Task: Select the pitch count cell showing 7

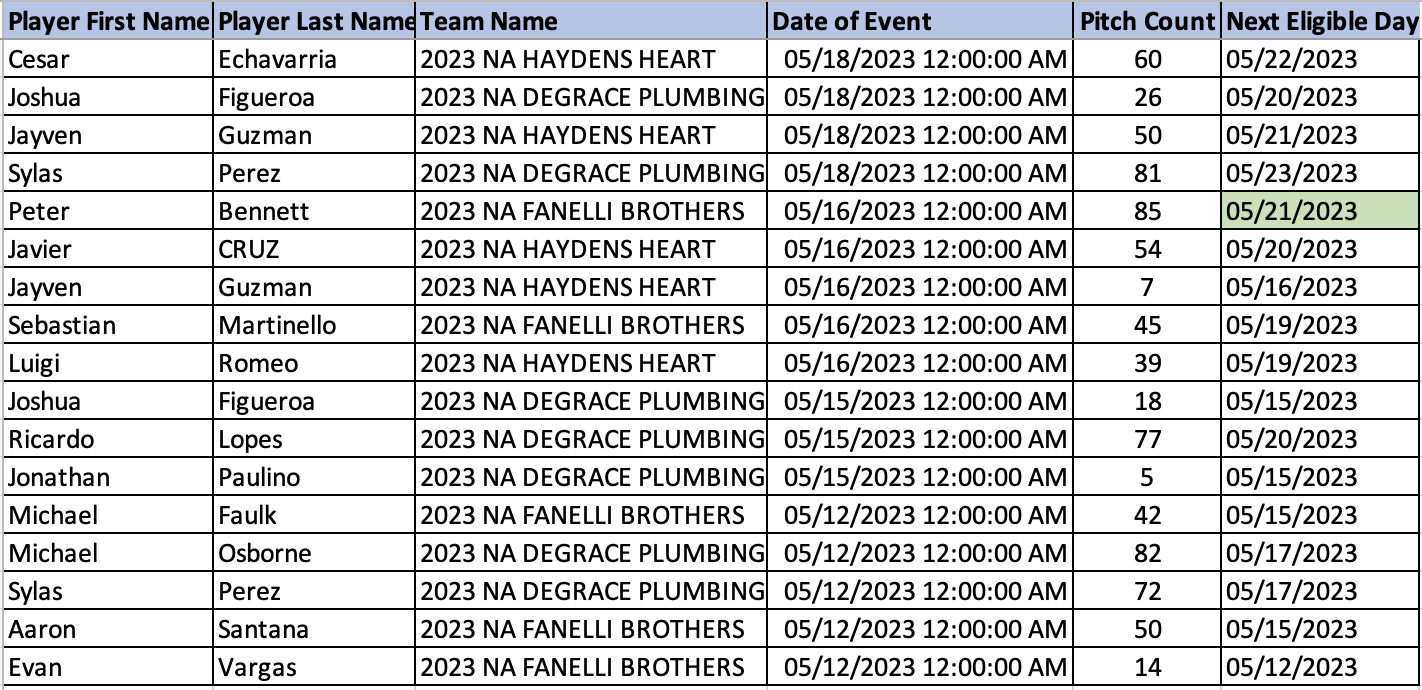Action: [x=1148, y=287]
